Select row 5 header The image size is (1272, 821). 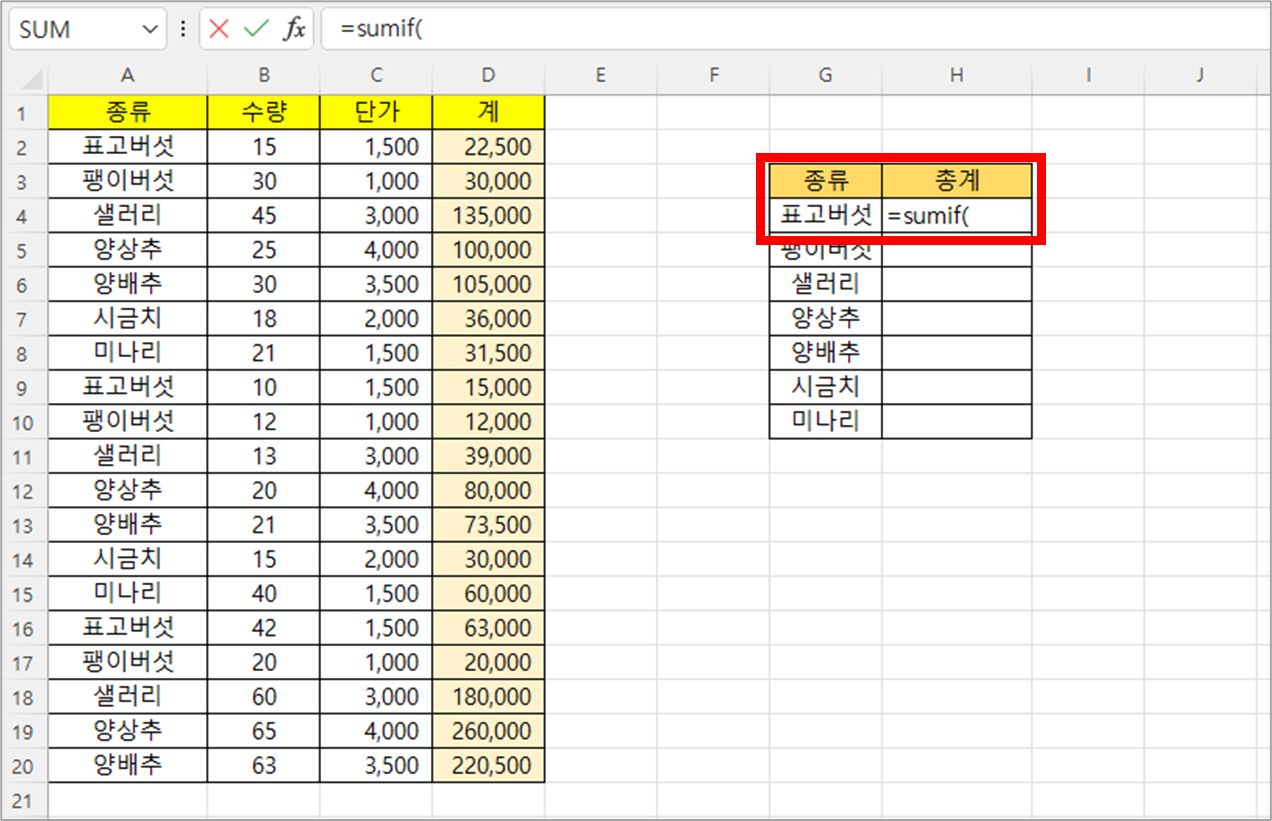click(x=25, y=250)
